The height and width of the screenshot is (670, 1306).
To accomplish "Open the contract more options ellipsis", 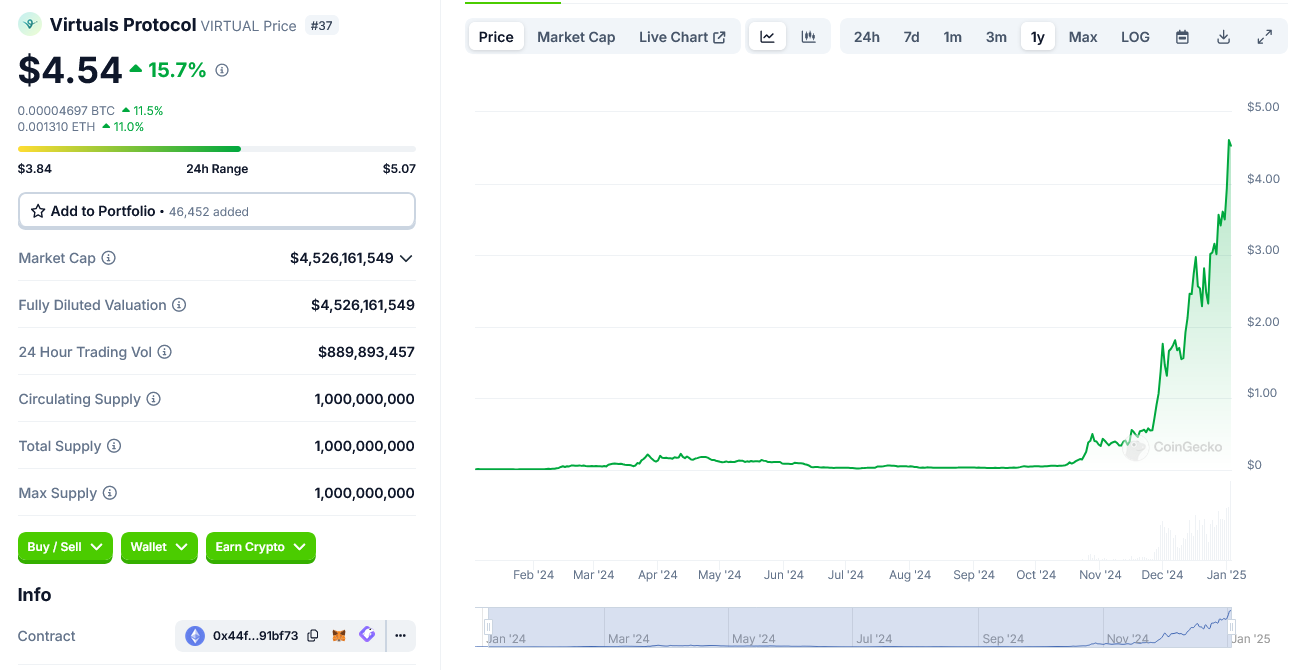I will 400,635.
